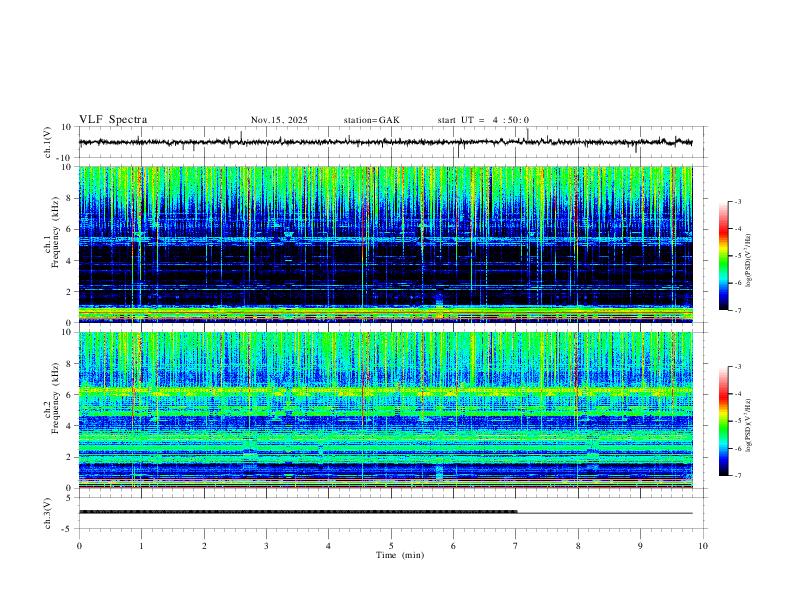Click the ch.1 voltage waveform trace

pos(385,142)
